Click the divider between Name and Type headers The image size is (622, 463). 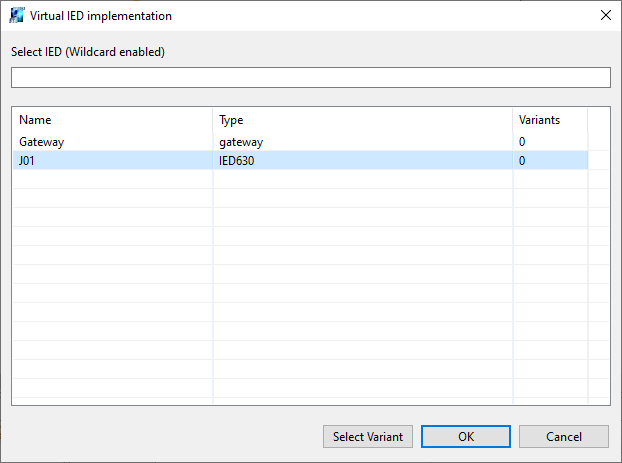click(x=213, y=120)
